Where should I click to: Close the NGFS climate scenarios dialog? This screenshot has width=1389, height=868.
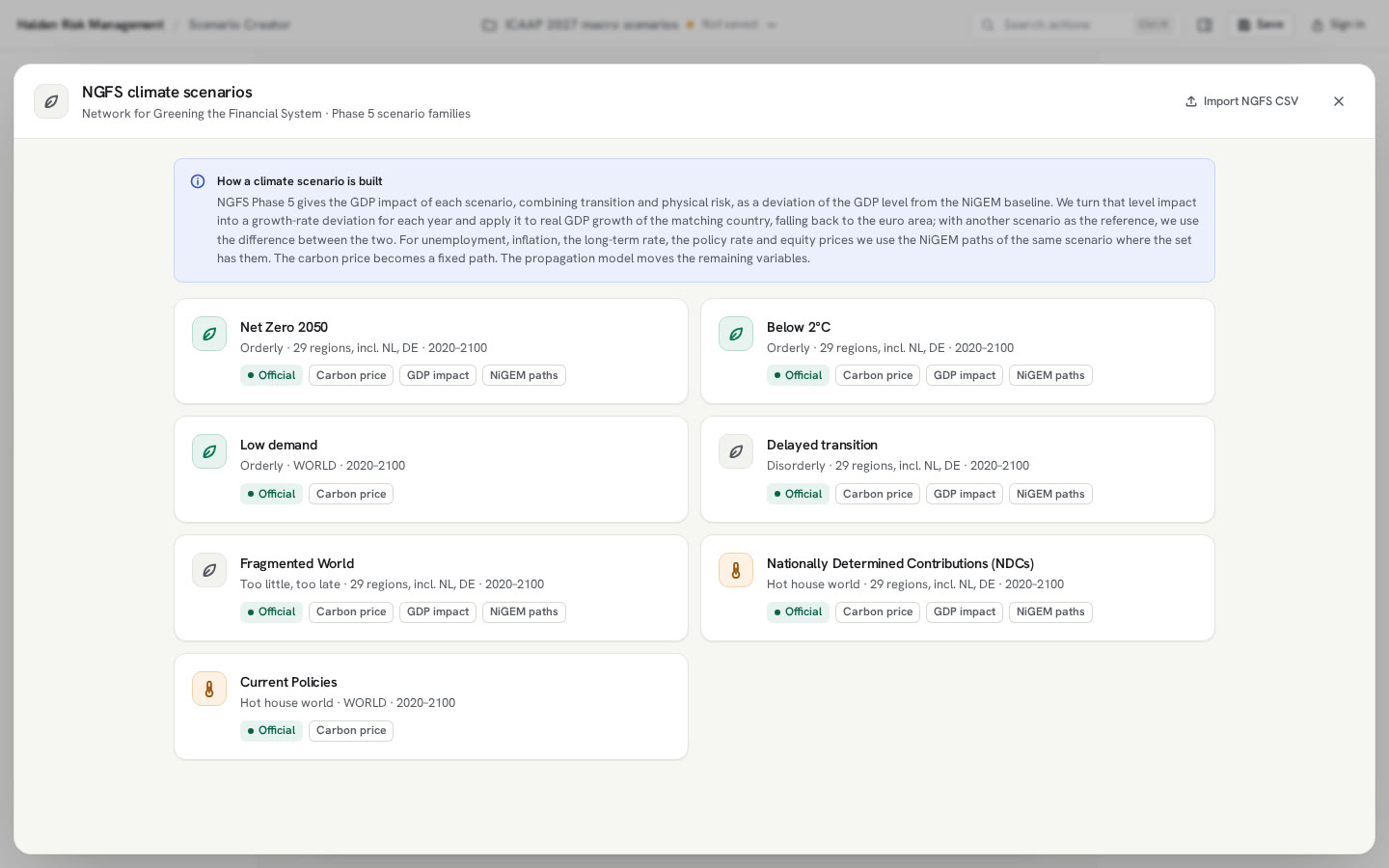click(x=1339, y=101)
